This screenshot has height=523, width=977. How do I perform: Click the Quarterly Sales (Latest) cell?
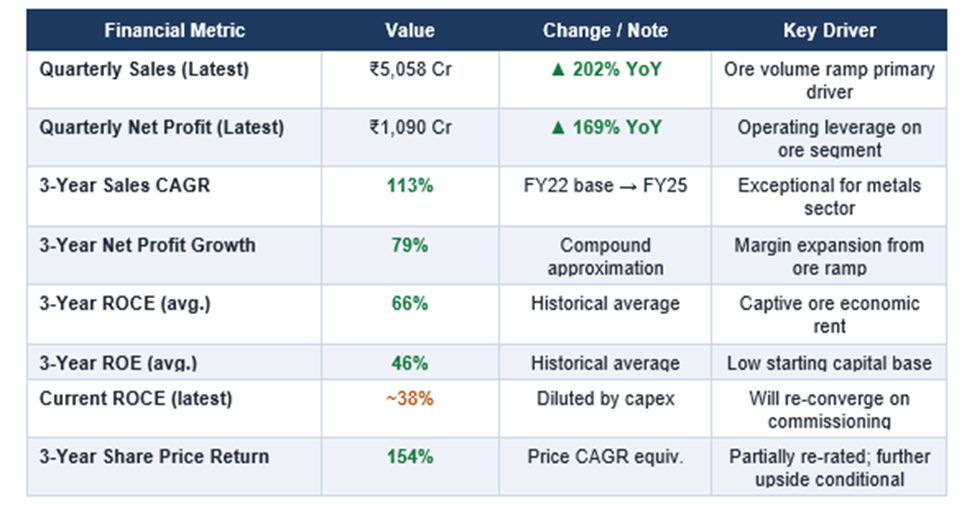tap(144, 70)
